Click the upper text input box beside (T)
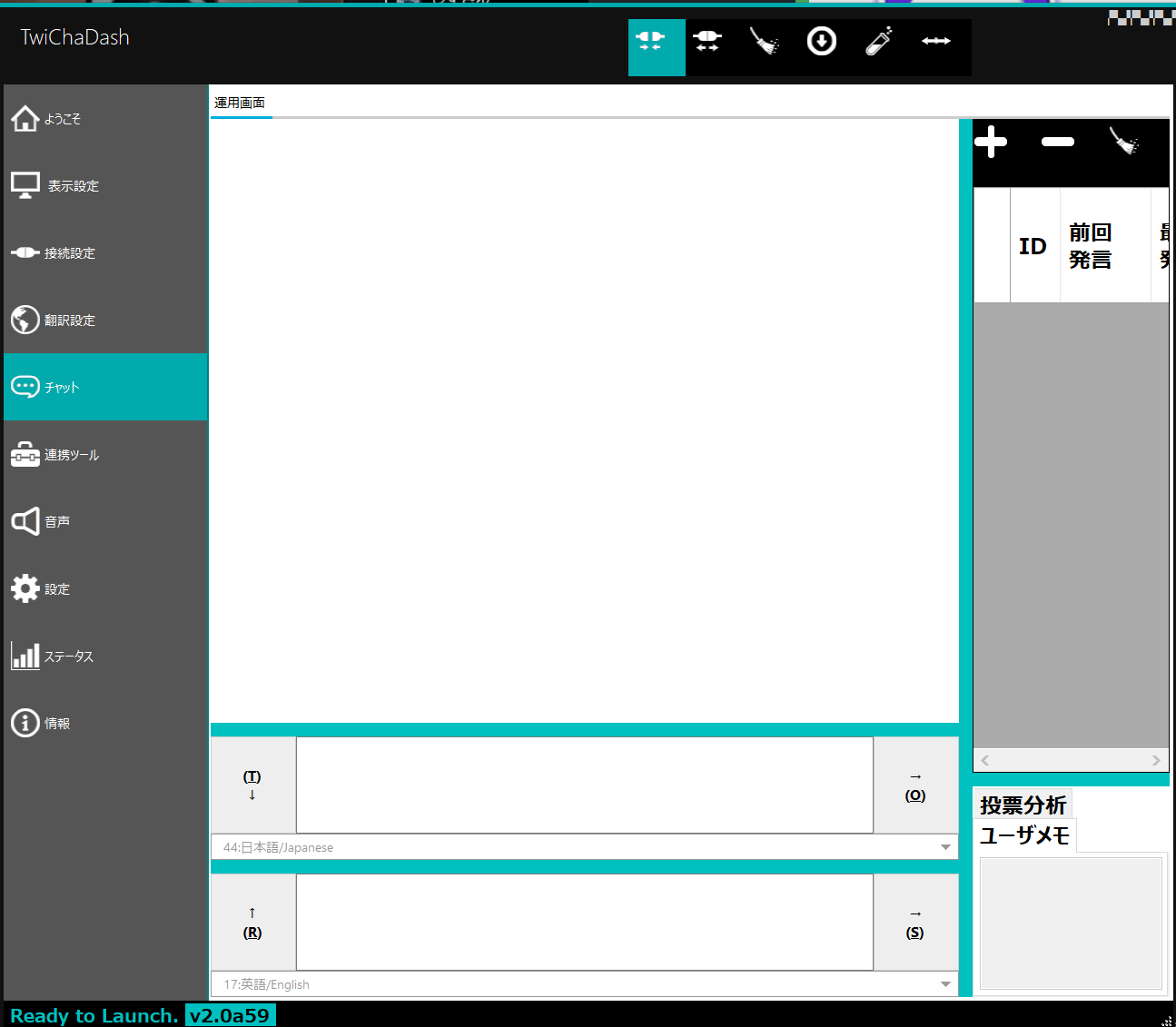Image resolution: width=1176 pixels, height=1027 pixels. pyautogui.click(x=585, y=785)
